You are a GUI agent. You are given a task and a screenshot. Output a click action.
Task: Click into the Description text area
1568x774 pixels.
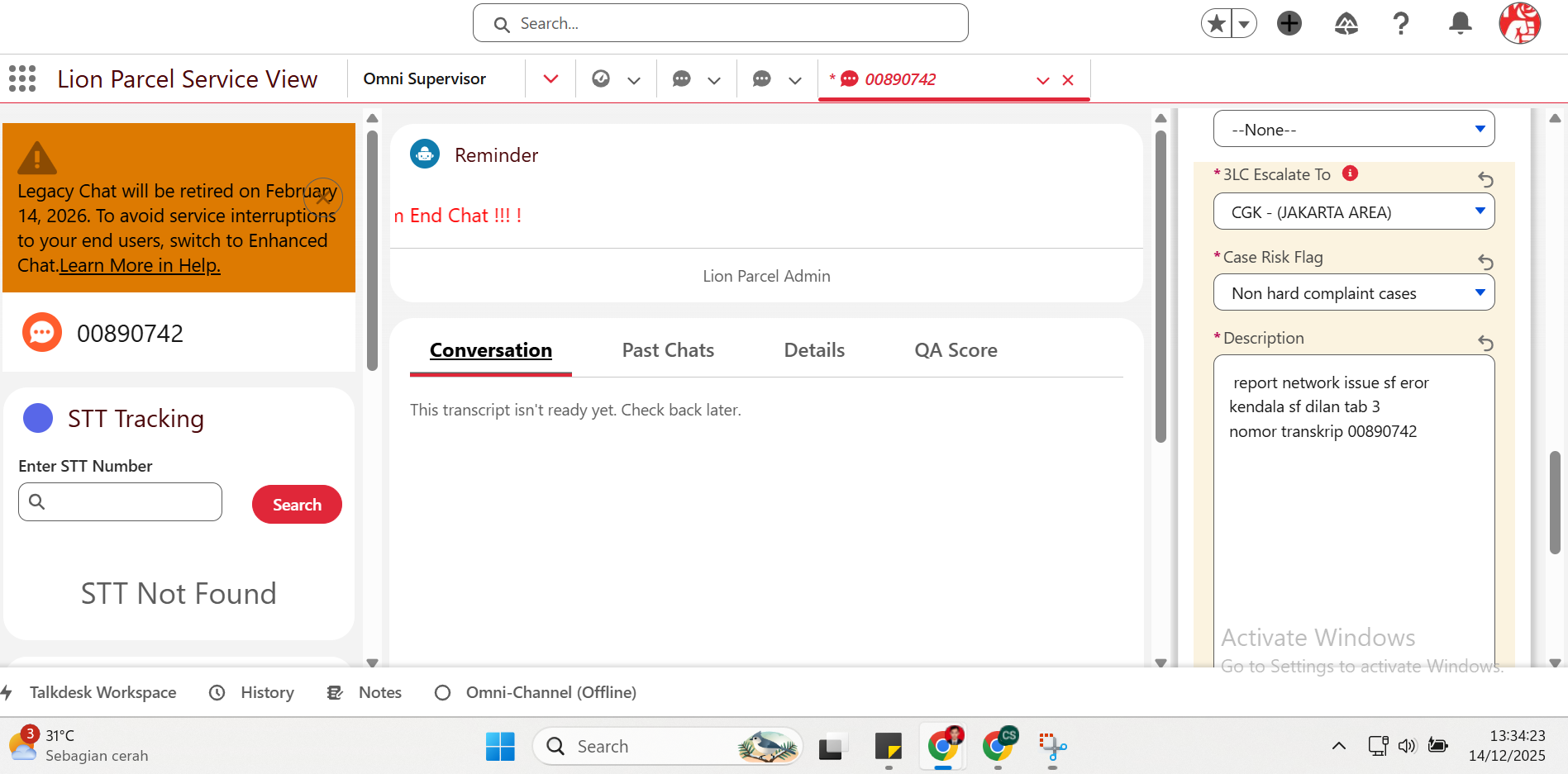tap(1354, 510)
